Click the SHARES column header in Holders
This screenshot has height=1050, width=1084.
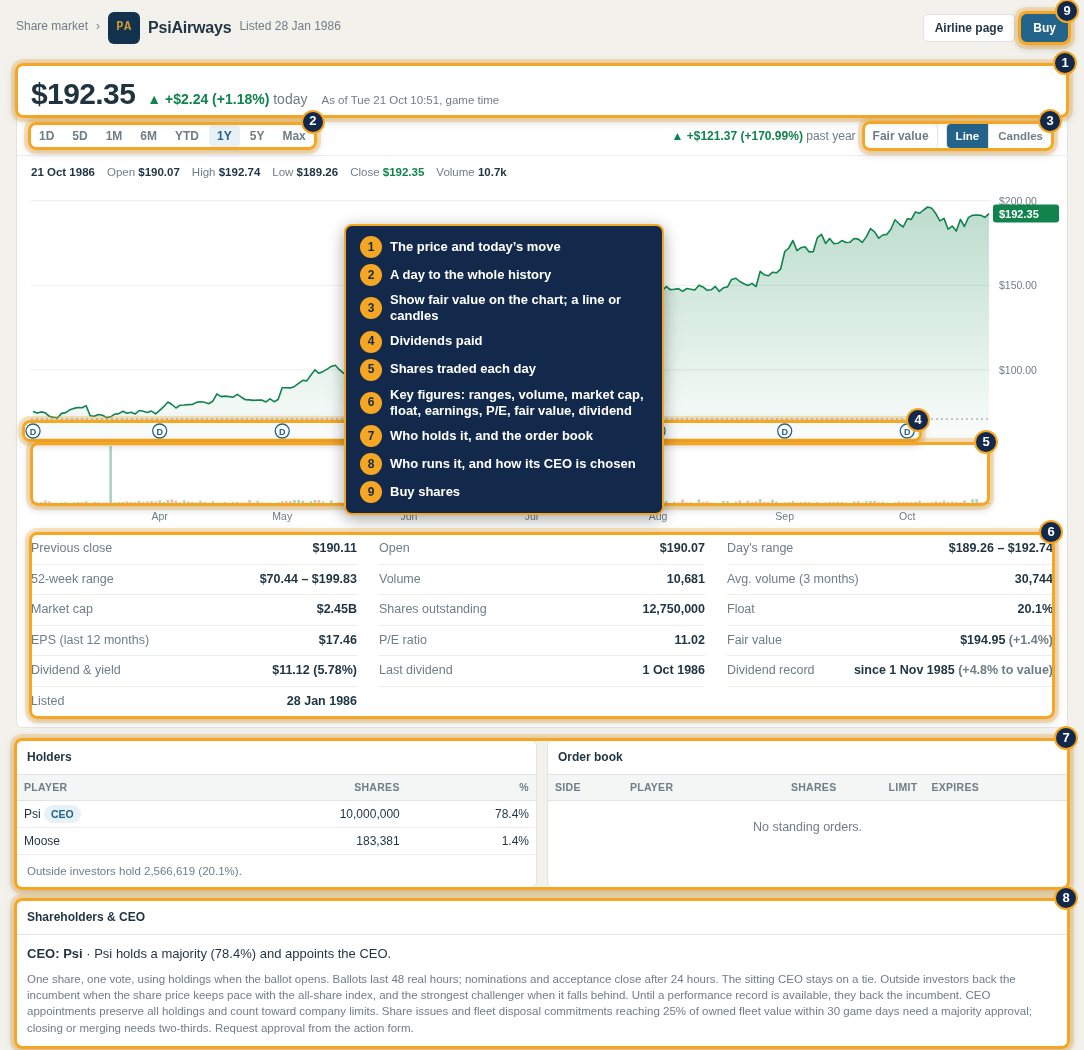click(x=376, y=787)
